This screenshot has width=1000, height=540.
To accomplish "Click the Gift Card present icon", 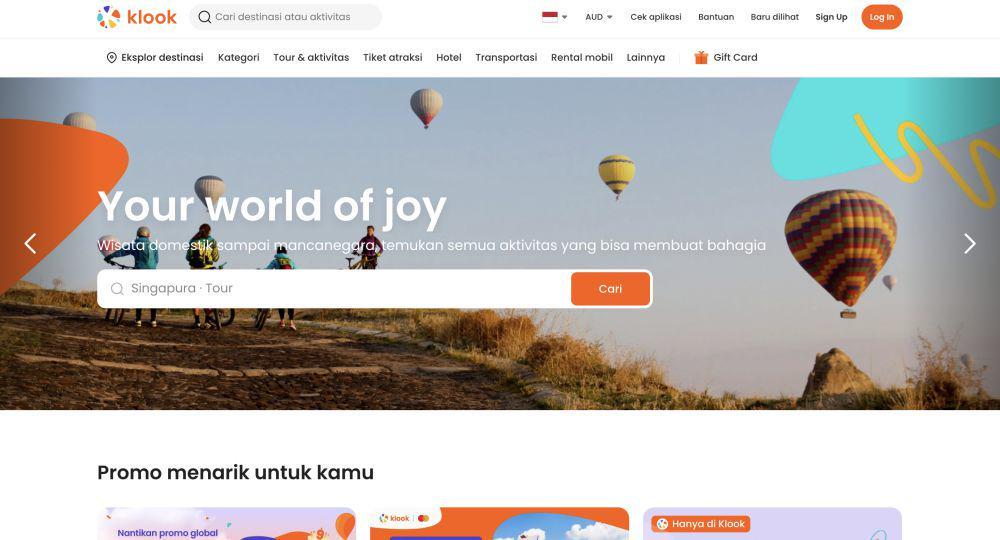I will [701, 57].
